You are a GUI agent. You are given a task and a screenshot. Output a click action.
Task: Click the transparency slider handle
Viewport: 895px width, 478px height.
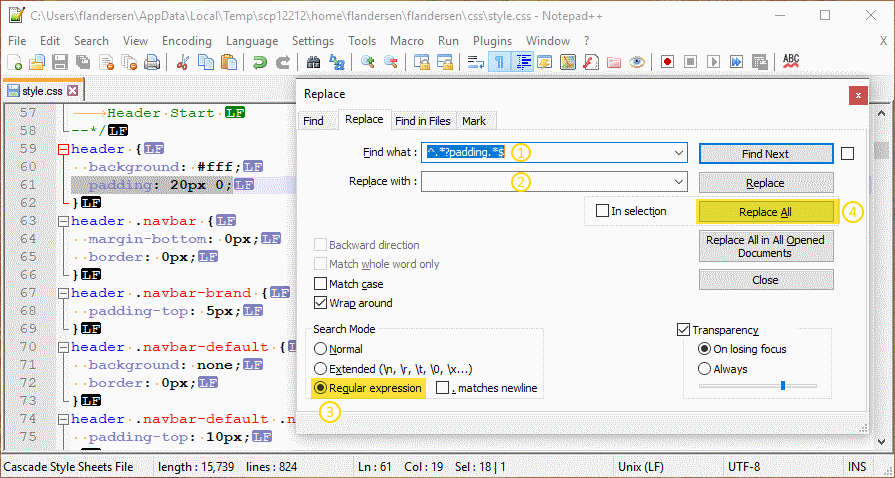coord(783,386)
